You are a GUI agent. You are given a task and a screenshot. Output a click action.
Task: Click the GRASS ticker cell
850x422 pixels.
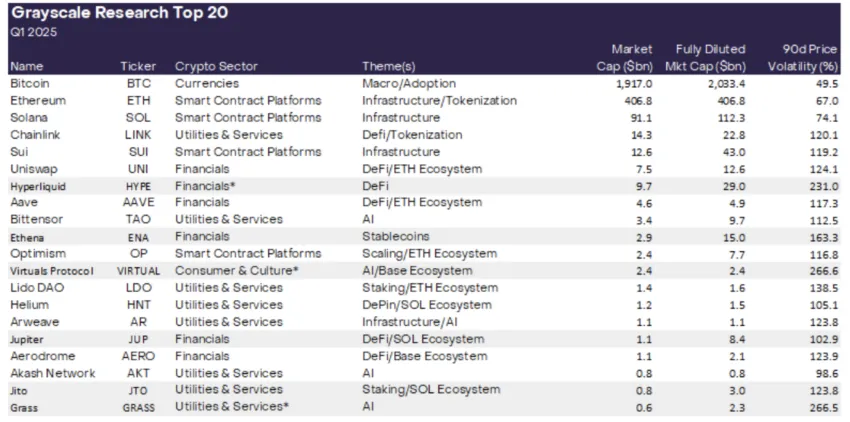(x=138, y=407)
